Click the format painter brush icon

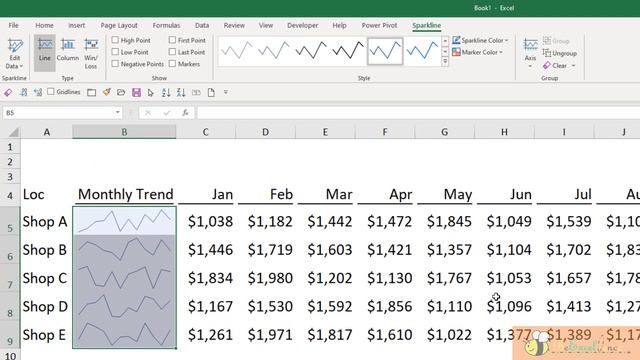107,93
